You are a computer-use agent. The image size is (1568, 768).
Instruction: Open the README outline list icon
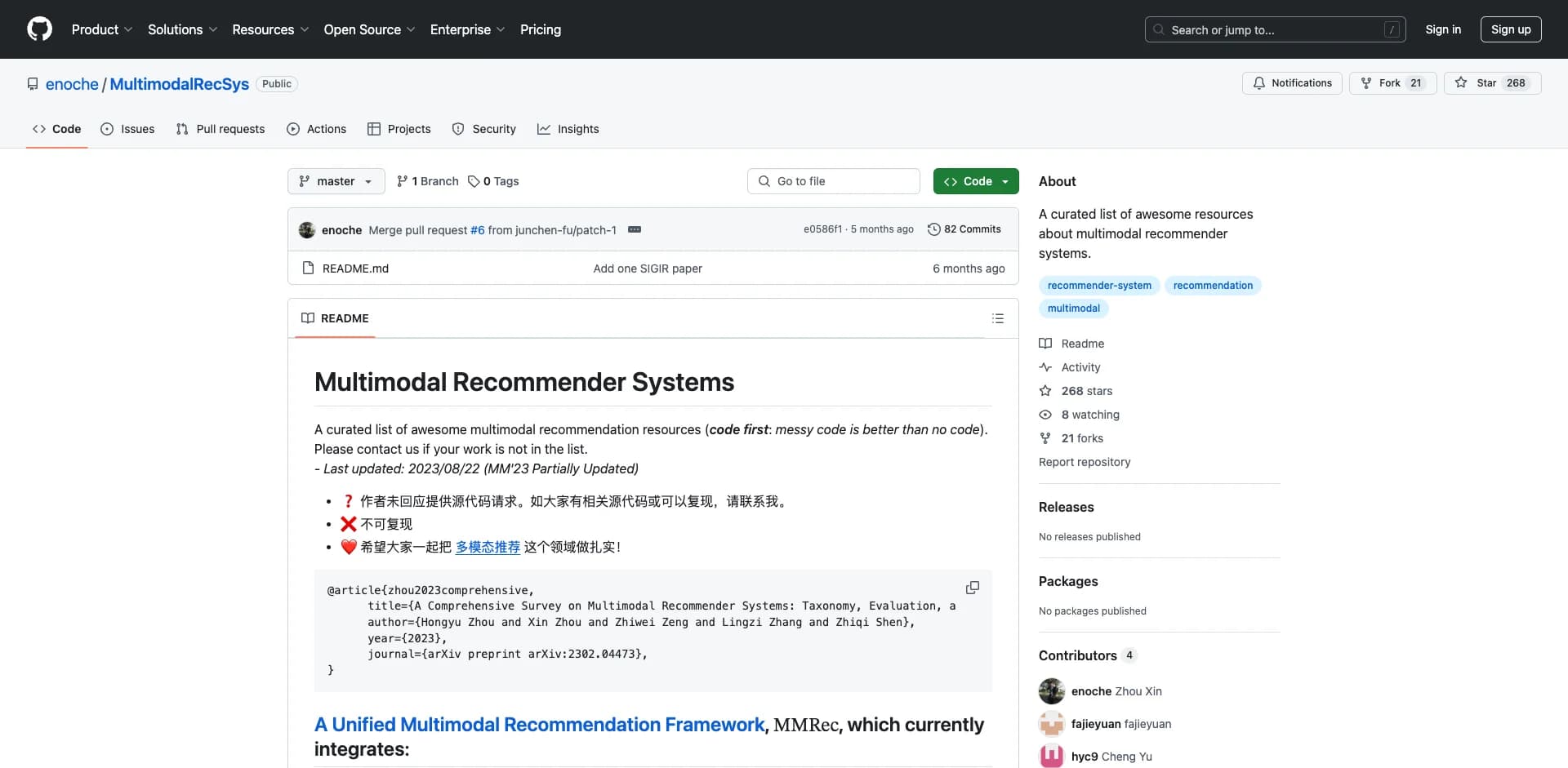pyautogui.click(x=997, y=318)
